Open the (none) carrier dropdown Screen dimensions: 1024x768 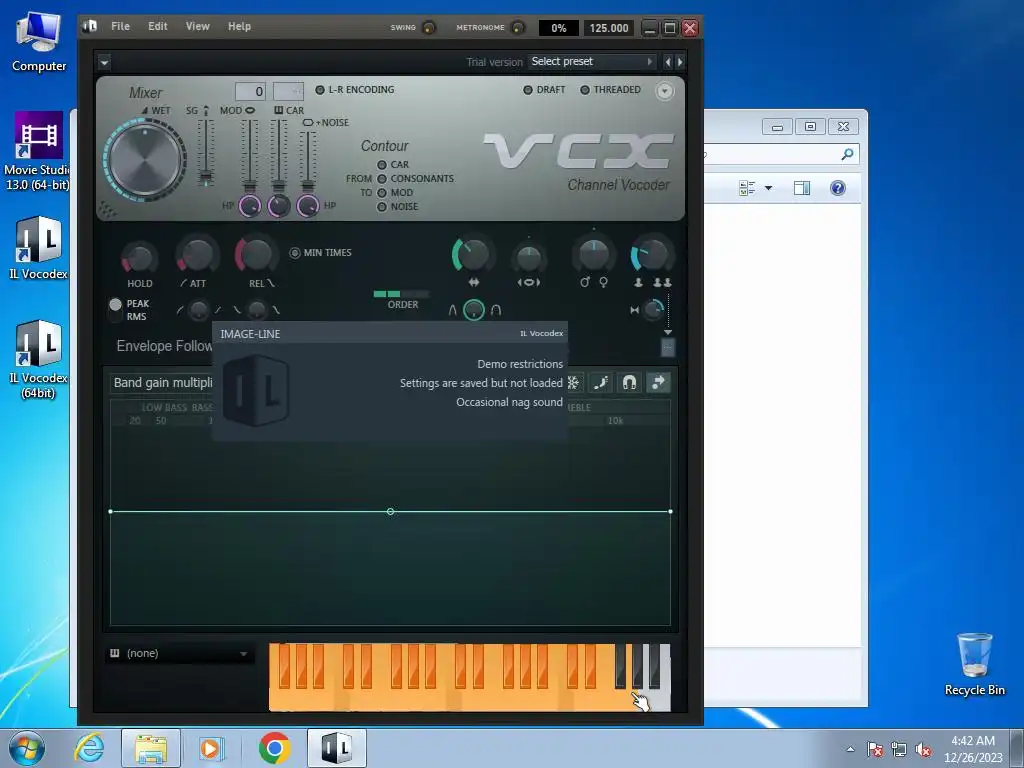coord(180,653)
